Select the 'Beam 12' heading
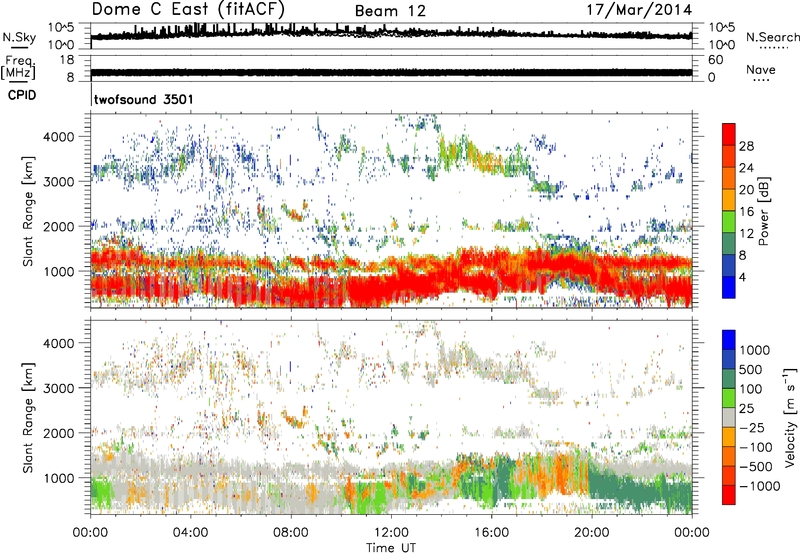 (390, 11)
